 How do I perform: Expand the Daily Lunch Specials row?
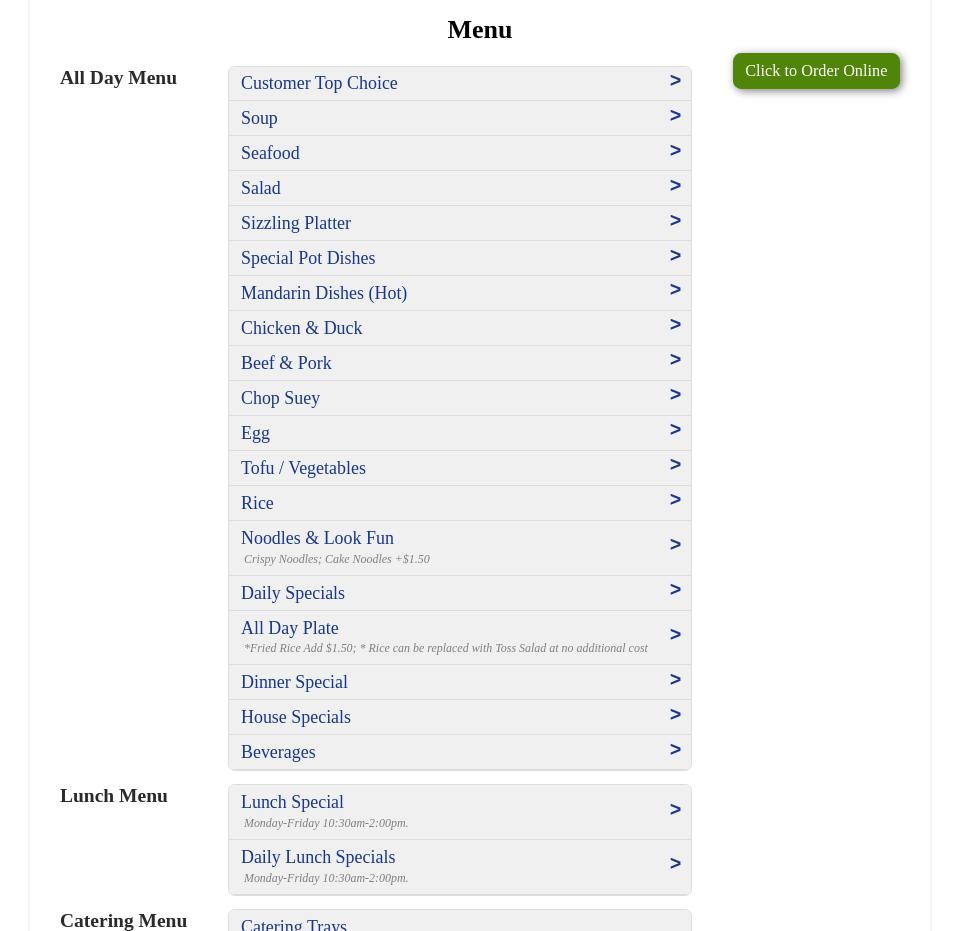coord(318,857)
